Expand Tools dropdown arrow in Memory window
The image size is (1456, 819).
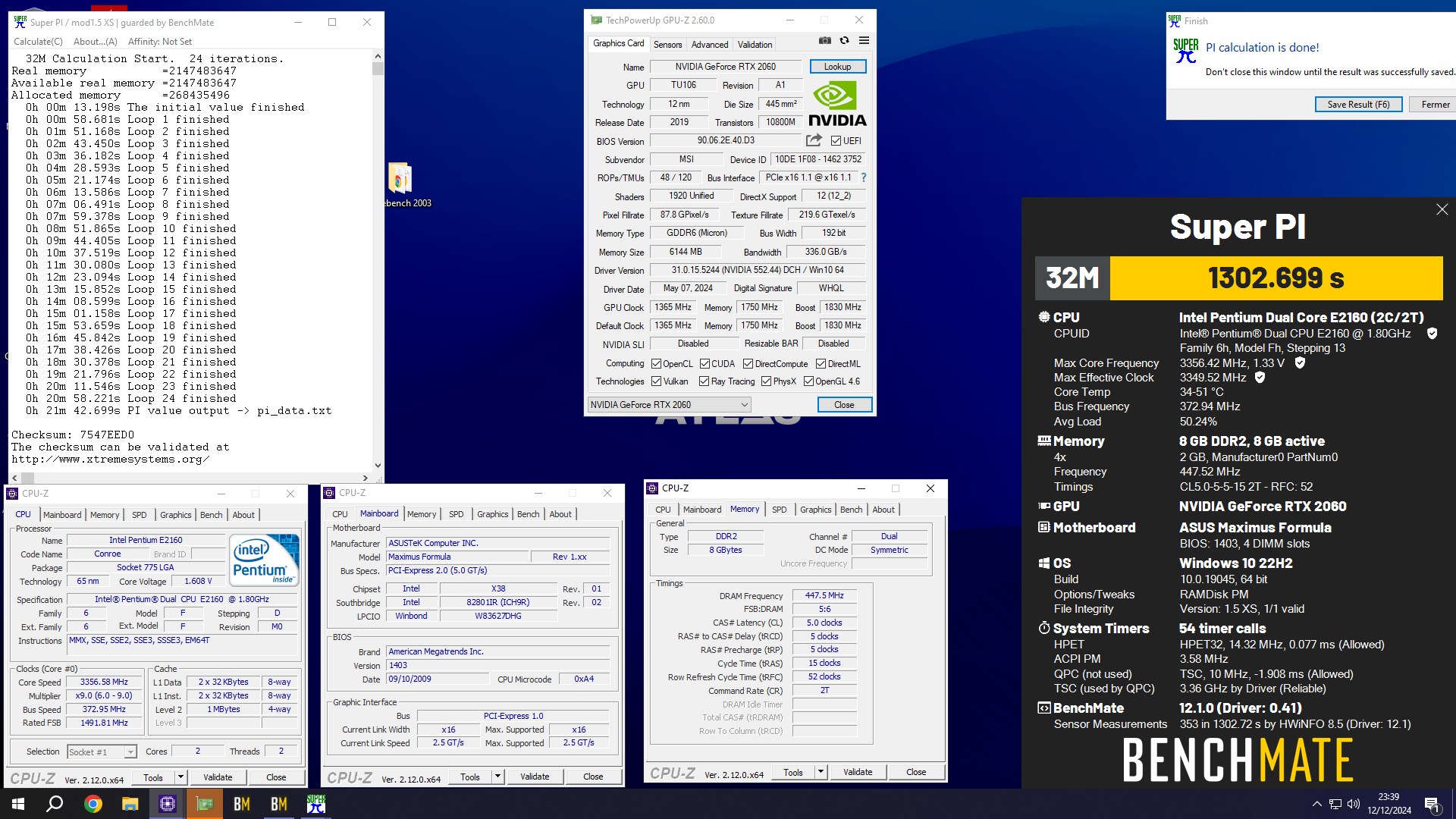click(821, 772)
